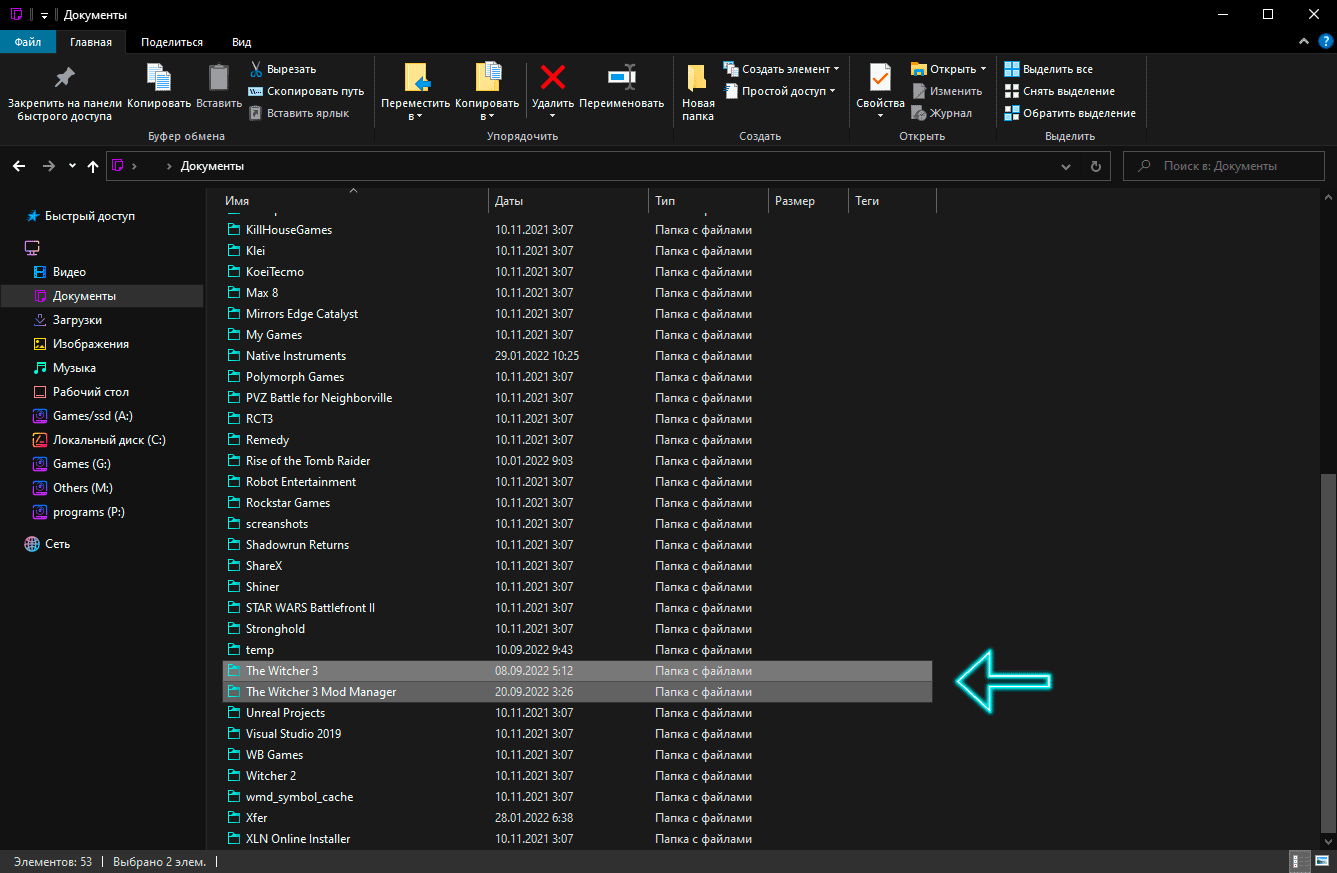This screenshot has height=873, width=1337.
Task: Click the Документы address bar path
Action: point(212,166)
